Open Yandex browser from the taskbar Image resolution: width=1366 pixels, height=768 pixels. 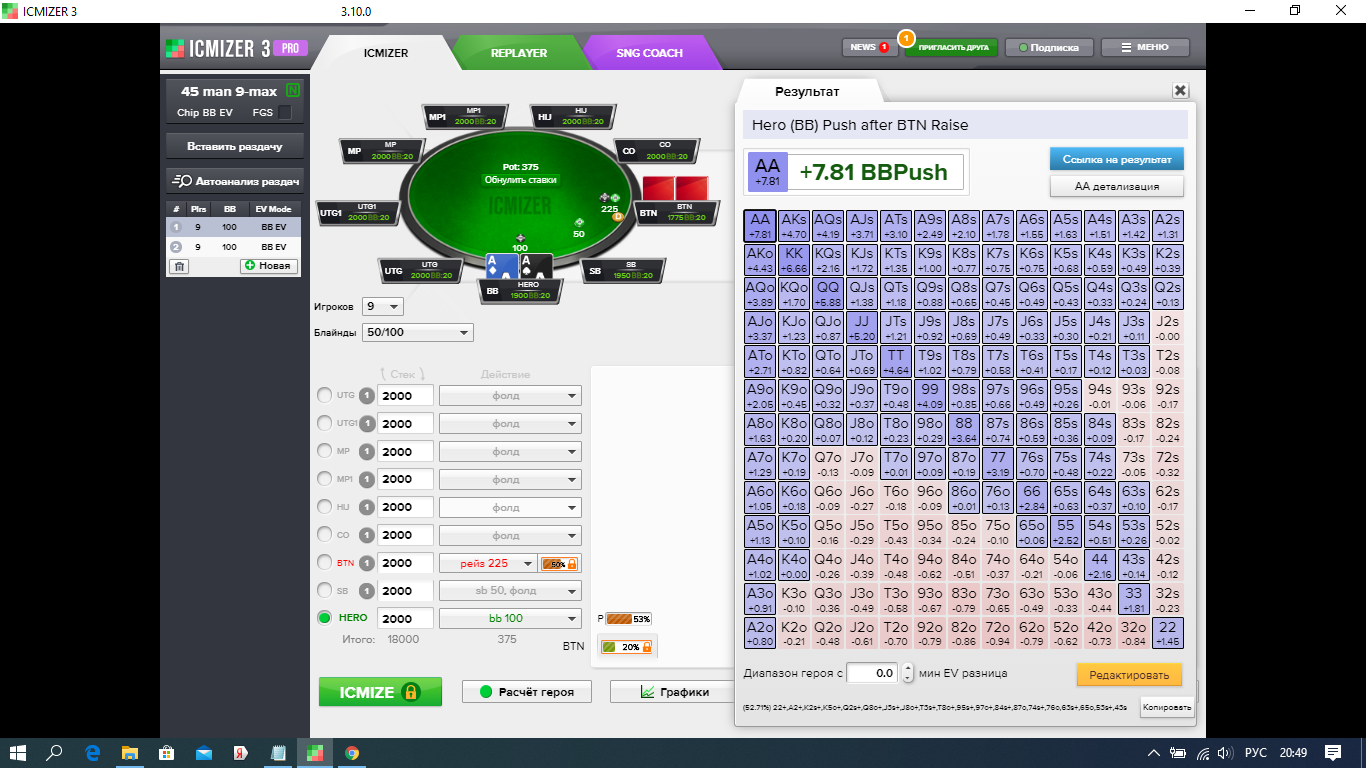point(241,753)
